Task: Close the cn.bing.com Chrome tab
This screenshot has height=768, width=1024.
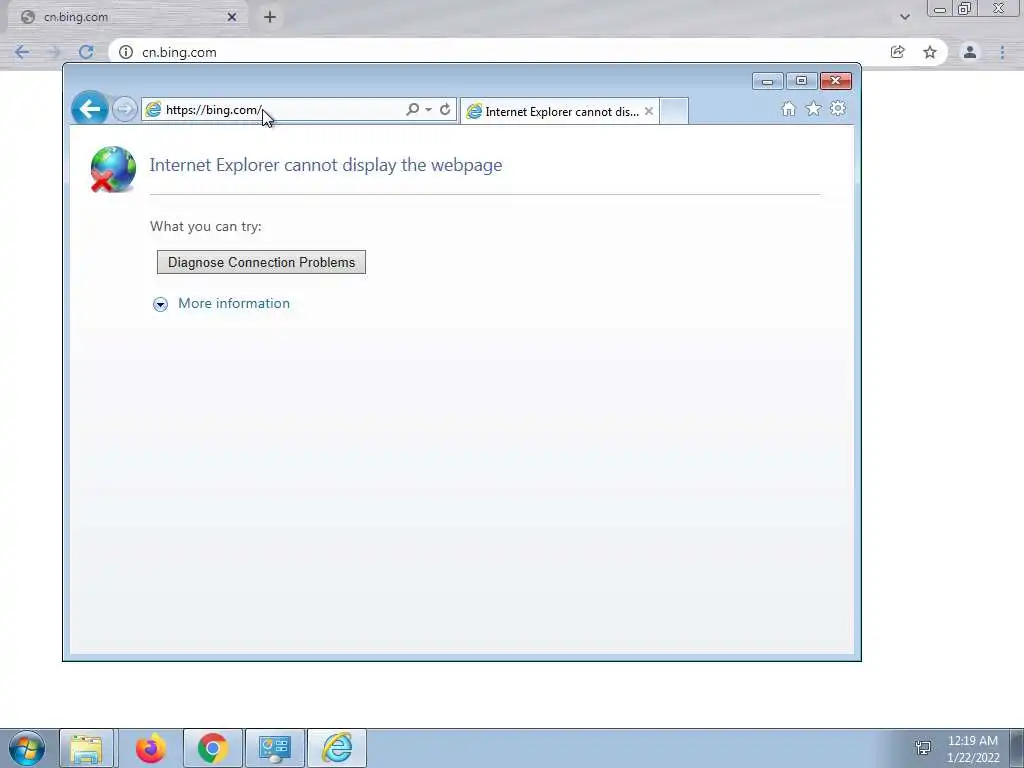Action: (232, 17)
